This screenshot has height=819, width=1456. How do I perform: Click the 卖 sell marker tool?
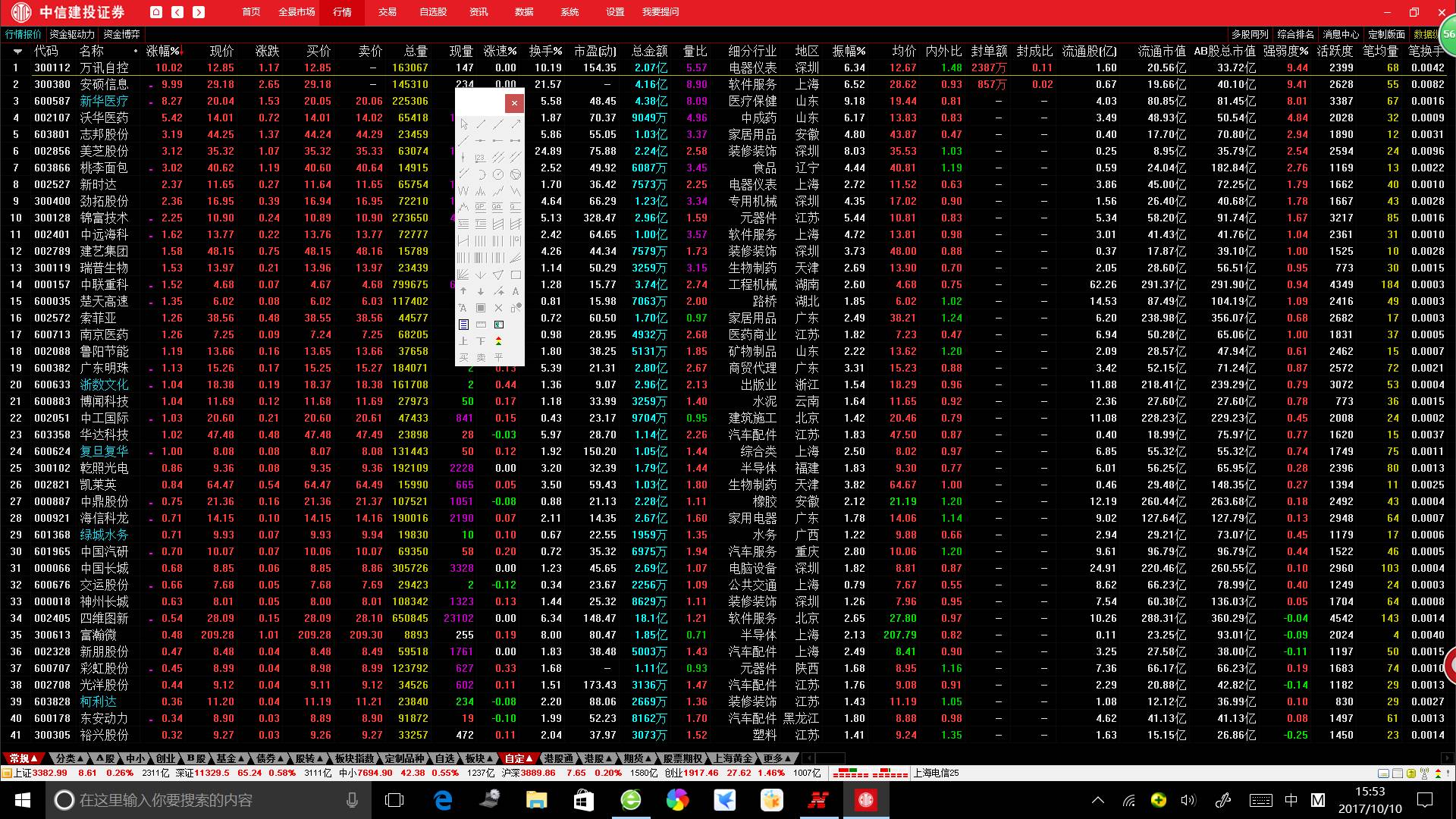[481, 357]
